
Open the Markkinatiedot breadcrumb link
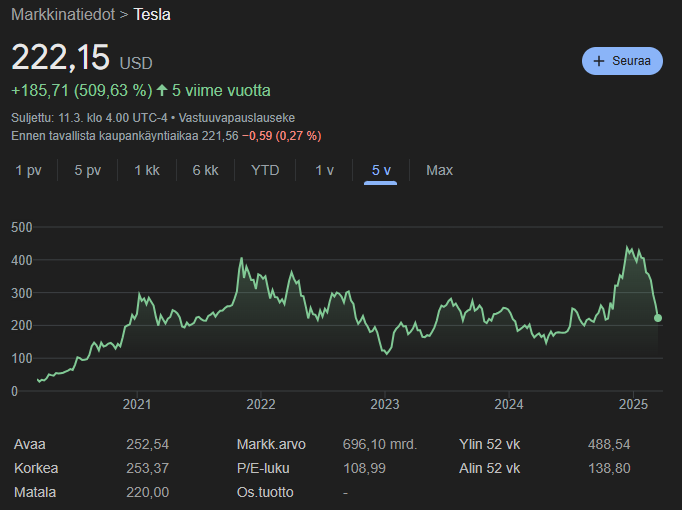[x=63, y=15]
